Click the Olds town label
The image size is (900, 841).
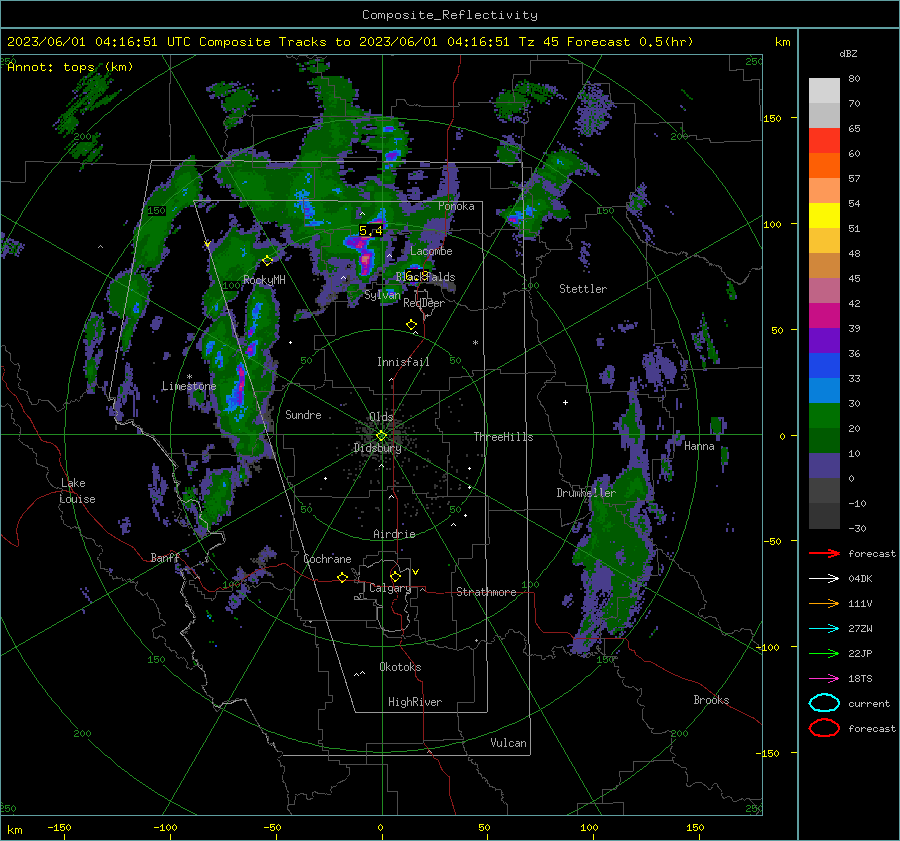tap(381, 417)
